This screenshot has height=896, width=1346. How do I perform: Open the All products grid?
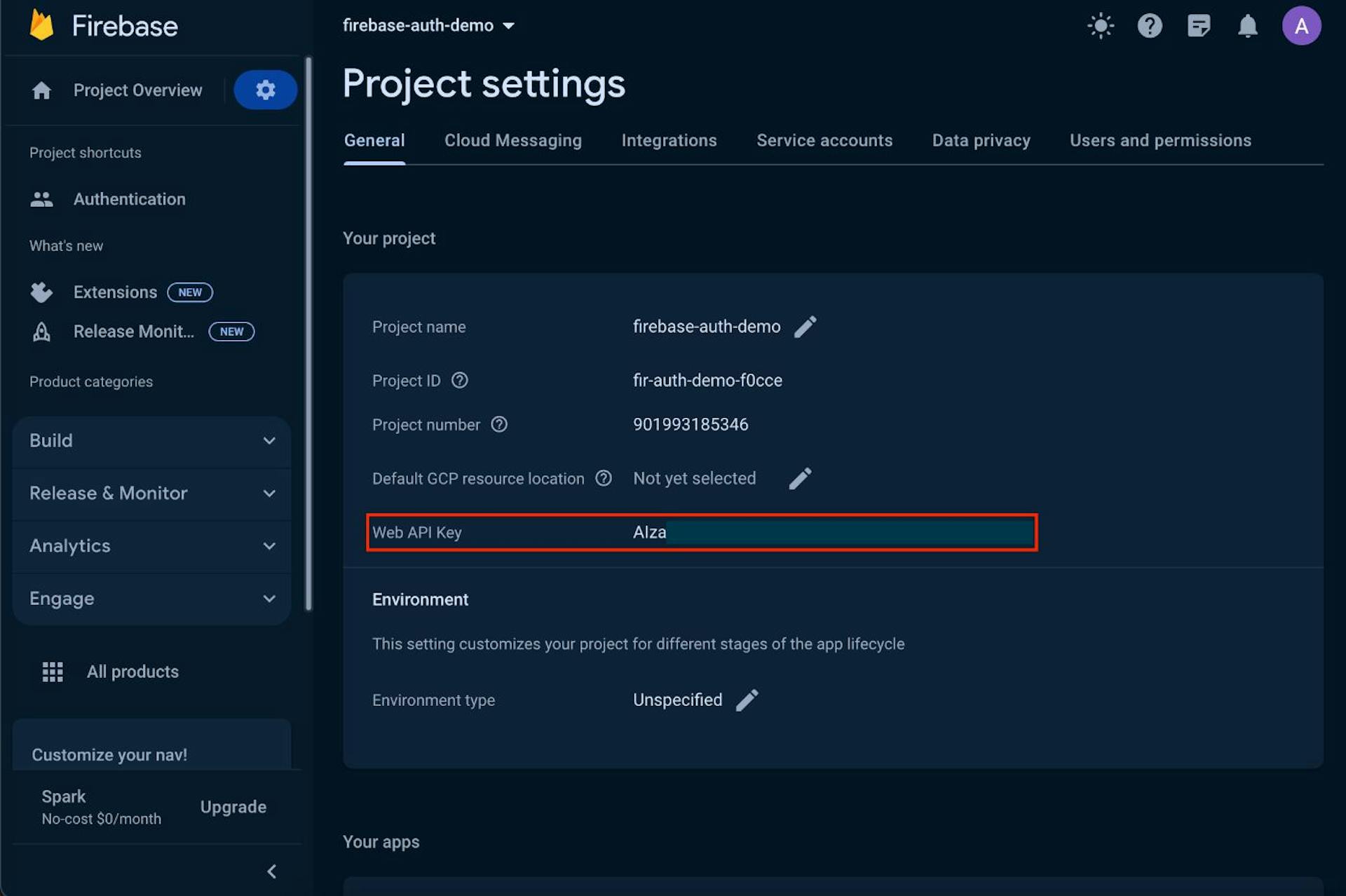pos(132,671)
